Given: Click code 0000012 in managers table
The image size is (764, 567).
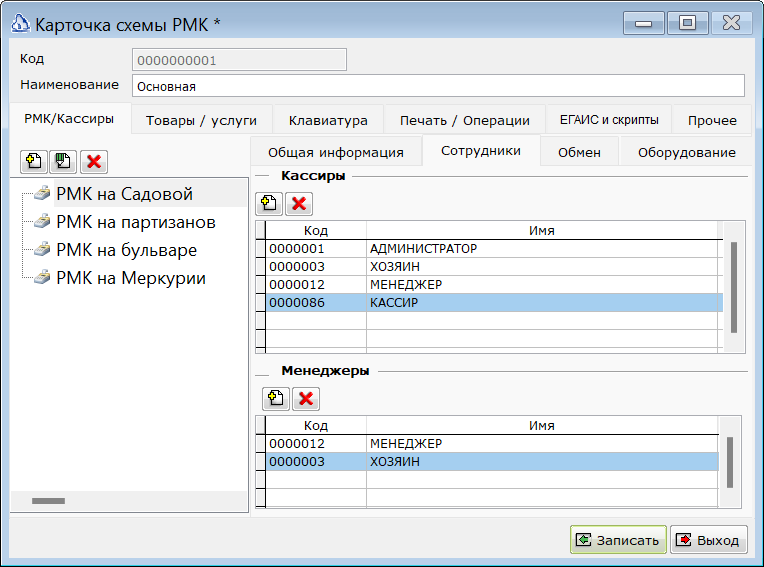Looking at the screenshot, I should (x=297, y=443).
